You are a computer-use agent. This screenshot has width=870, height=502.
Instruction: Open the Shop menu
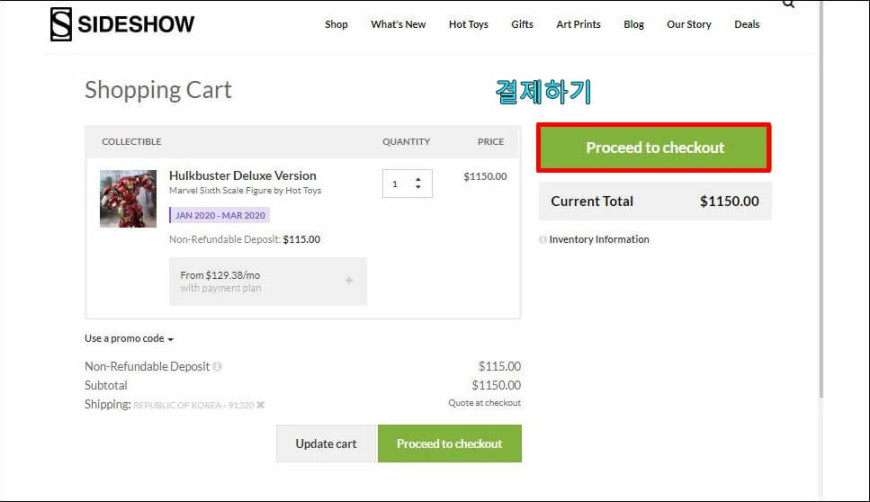336,24
